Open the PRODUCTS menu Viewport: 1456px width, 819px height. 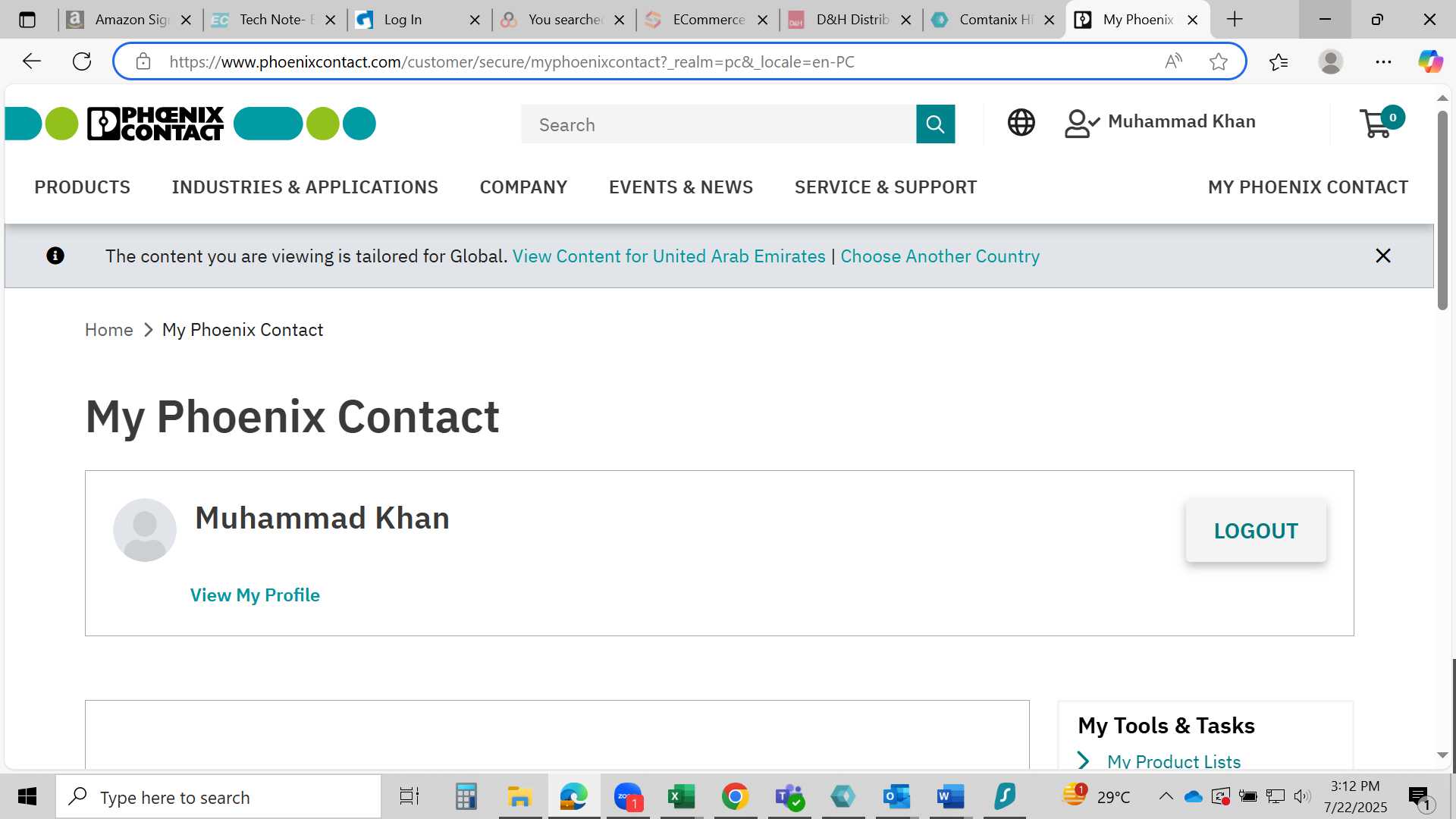pyautogui.click(x=82, y=187)
